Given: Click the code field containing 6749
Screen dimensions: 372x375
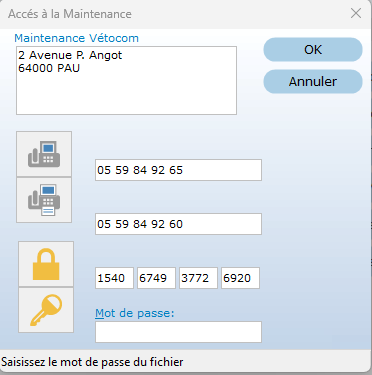Looking at the screenshot, I should pos(156,278).
